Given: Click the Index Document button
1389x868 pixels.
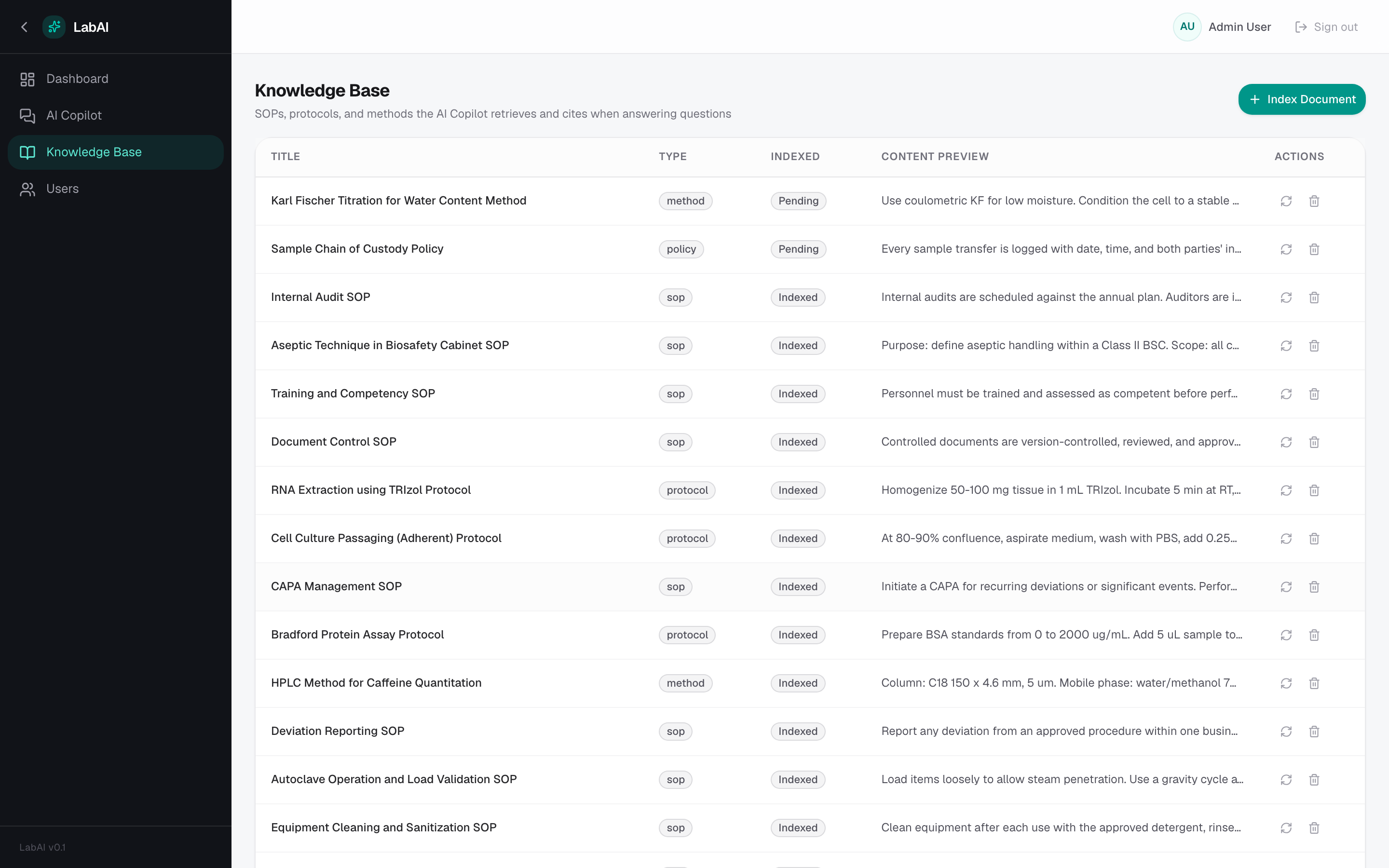Looking at the screenshot, I should point(1302,99).
